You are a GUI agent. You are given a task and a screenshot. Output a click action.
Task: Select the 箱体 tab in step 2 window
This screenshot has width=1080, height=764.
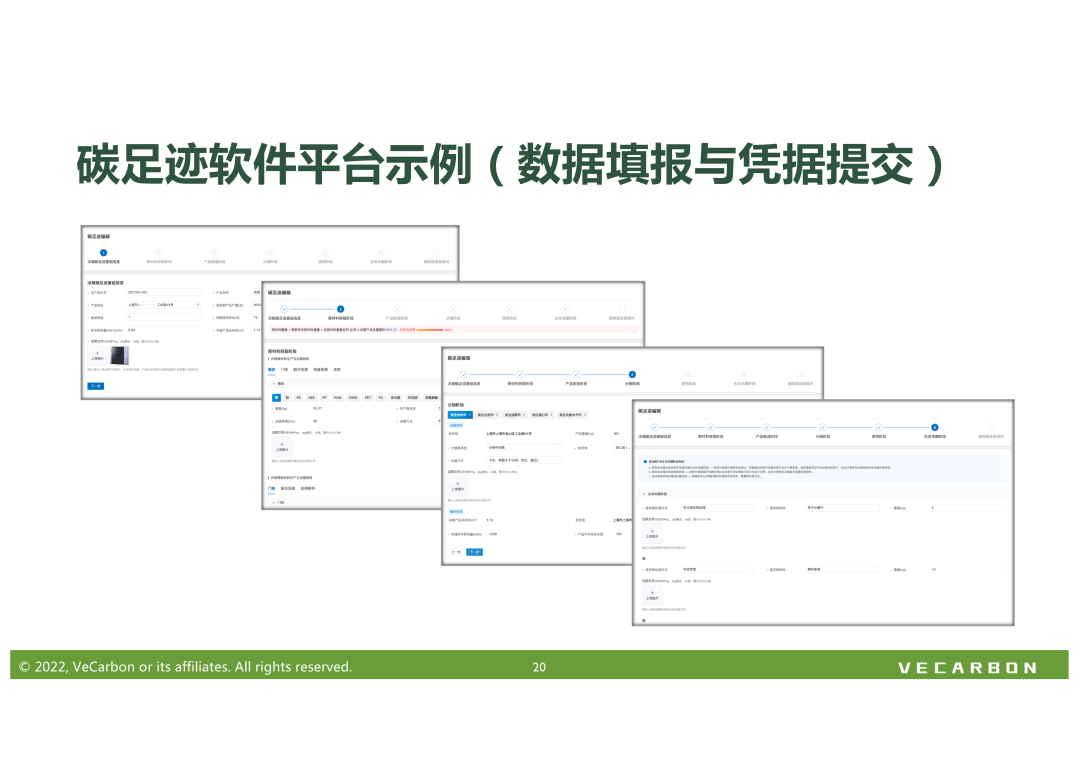pyautogui.click(x=271, y=369)
